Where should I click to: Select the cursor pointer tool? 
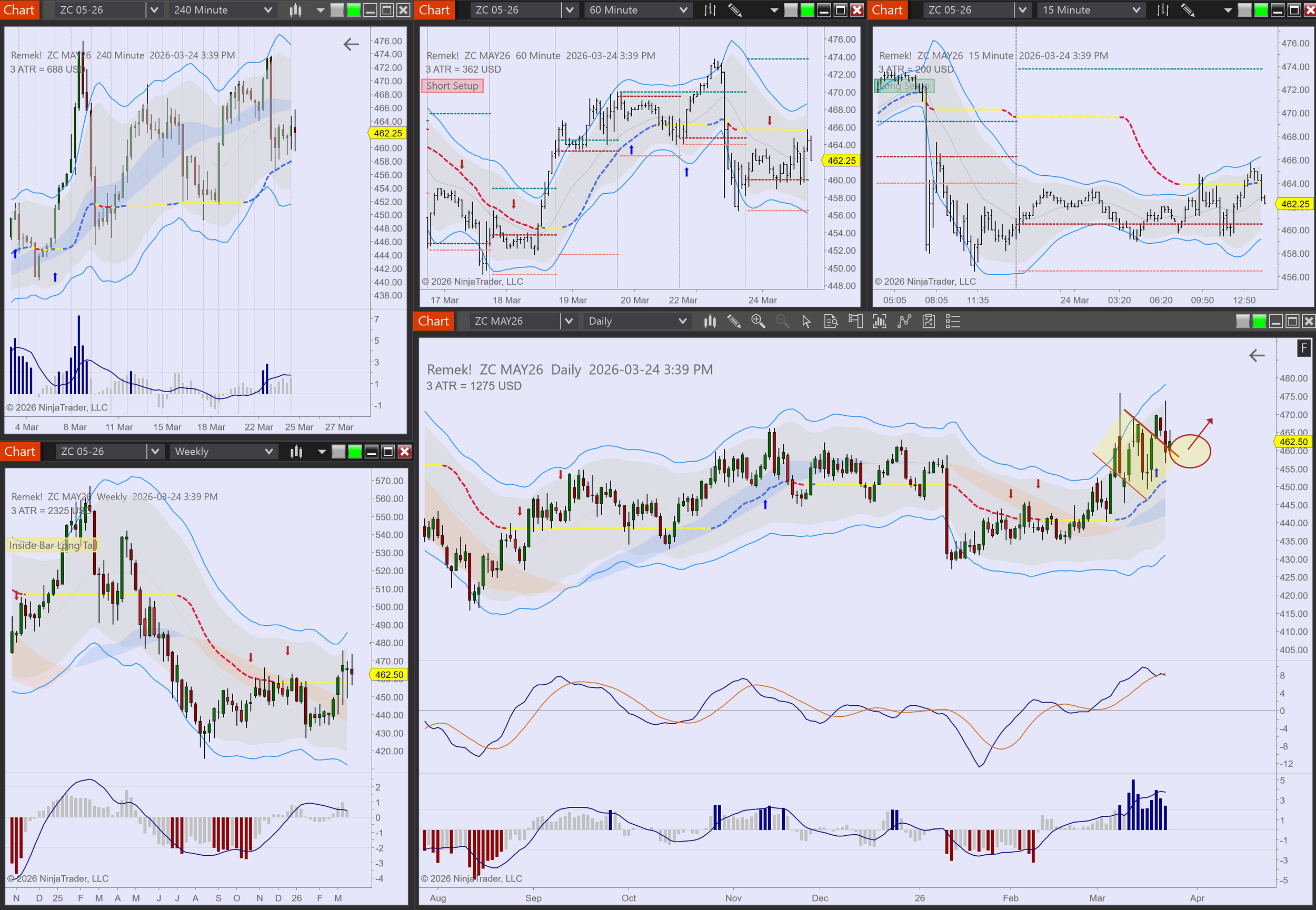tap(806, 322)
